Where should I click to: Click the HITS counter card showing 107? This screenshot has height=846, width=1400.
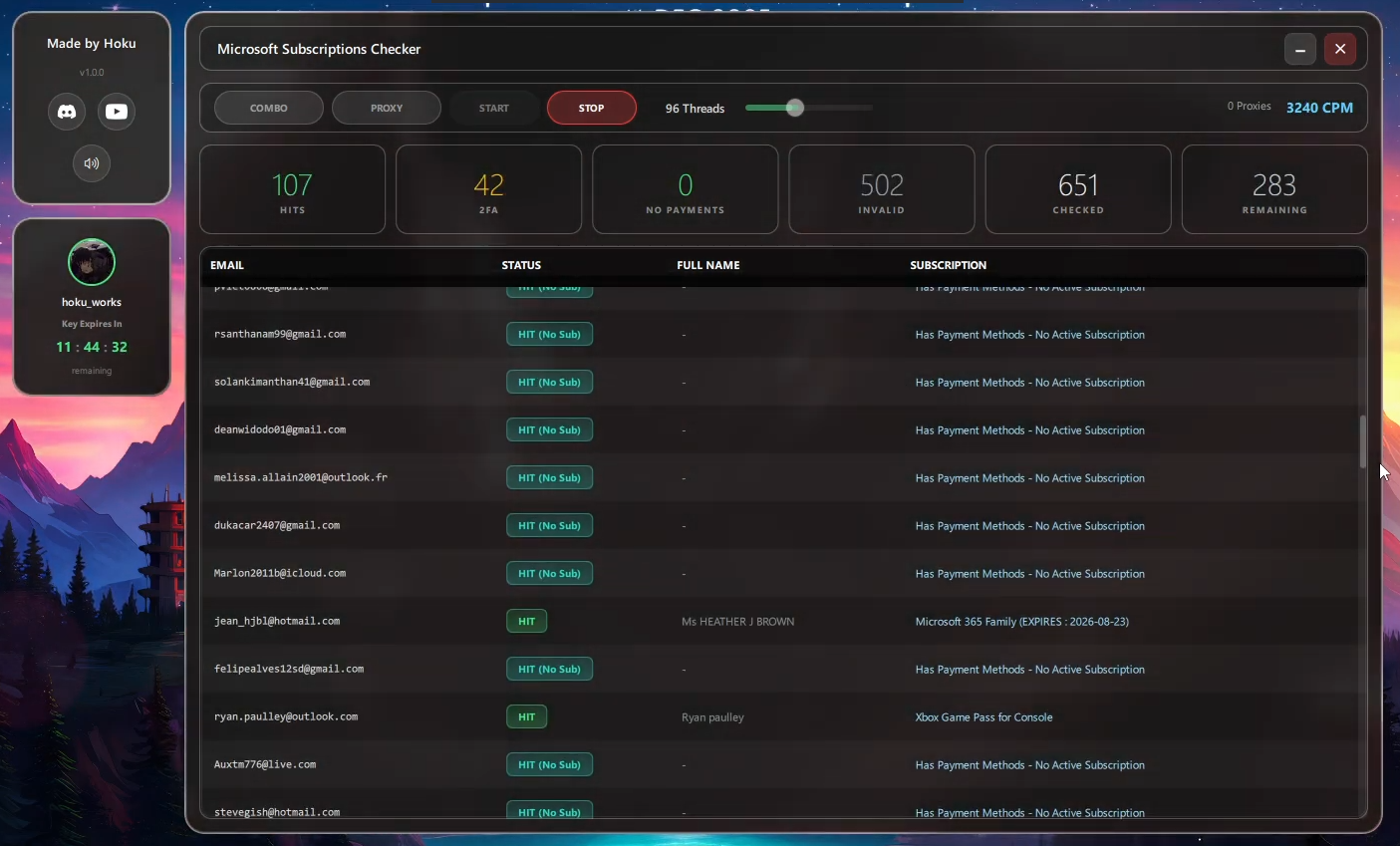click(292, 188)
